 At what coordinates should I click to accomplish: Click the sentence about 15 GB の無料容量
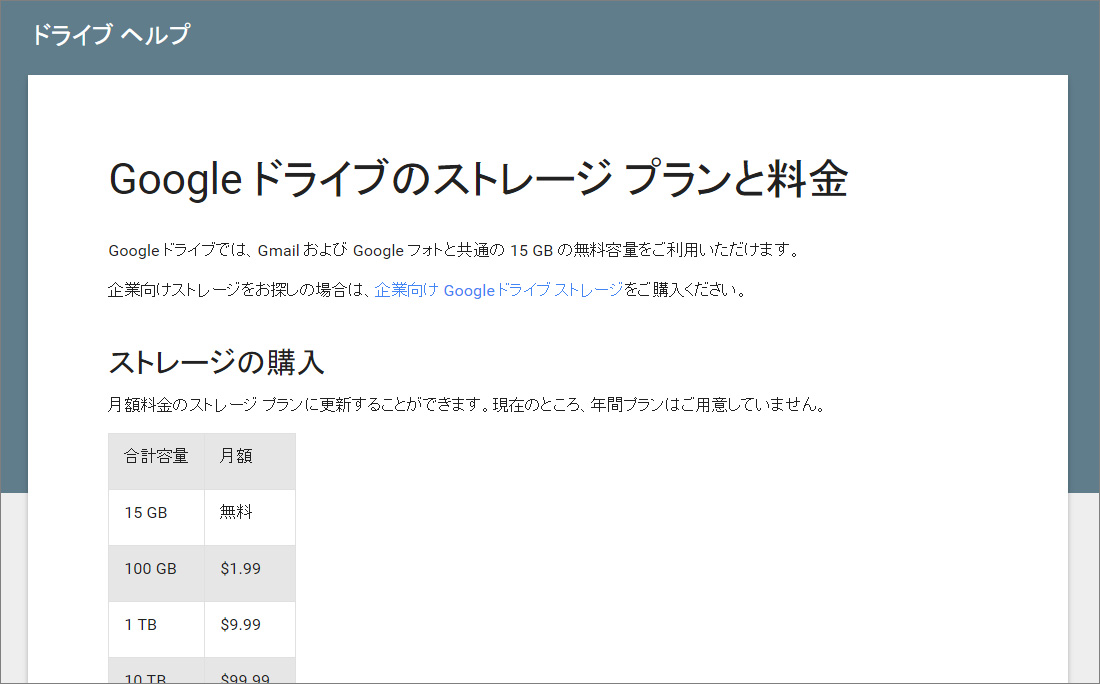pos(454,250)
